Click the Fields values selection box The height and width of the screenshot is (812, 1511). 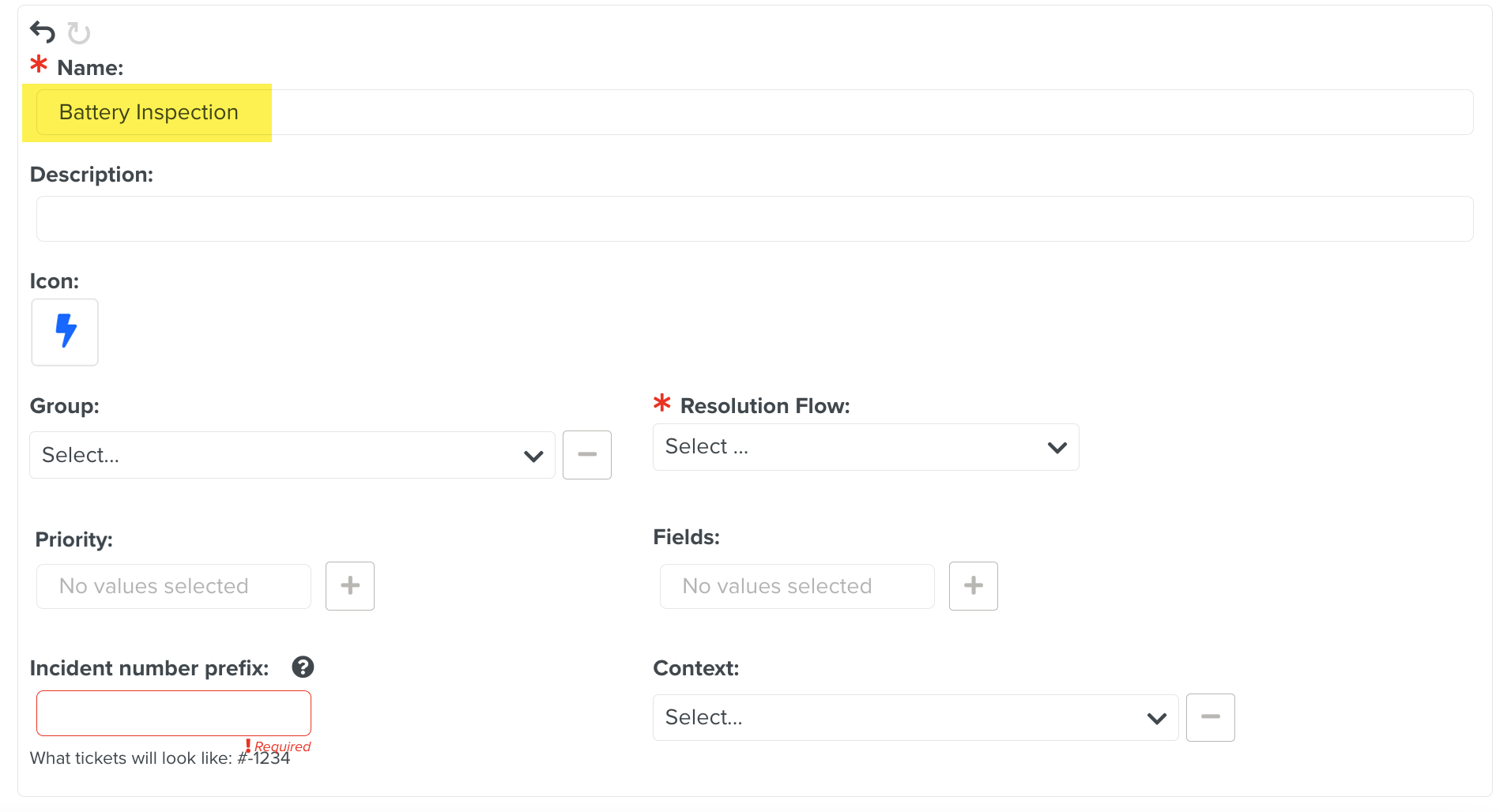point(797,586)
